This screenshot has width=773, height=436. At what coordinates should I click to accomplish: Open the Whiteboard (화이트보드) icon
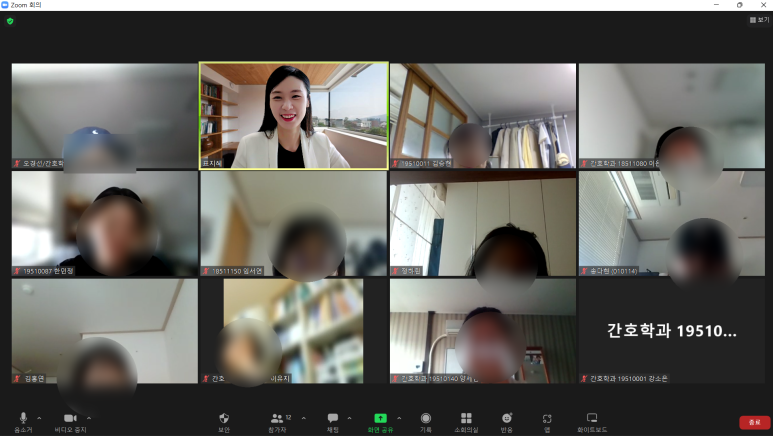592,418
